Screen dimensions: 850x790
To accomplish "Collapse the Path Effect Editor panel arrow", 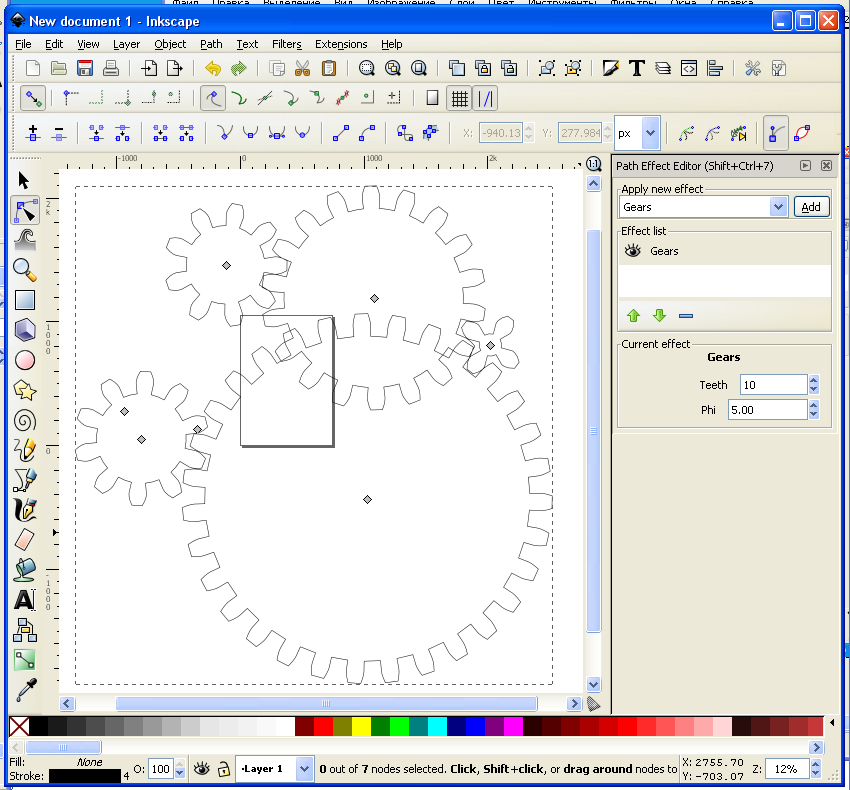I will (x=805, y=165).
